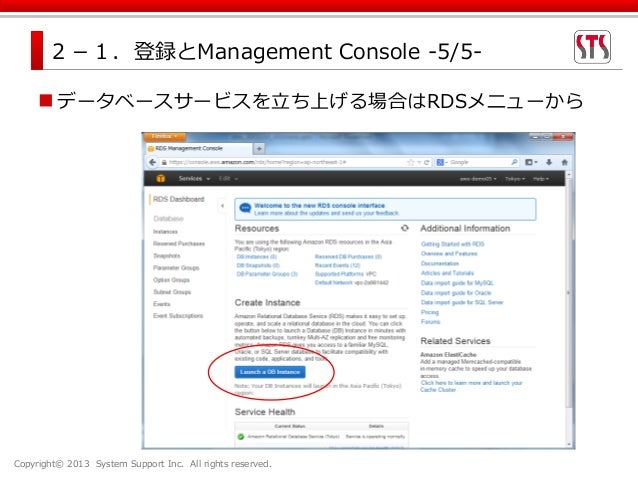Screen dimensions: 638x479
Task: Open the account name dropdown
Action: coord(478,179)
